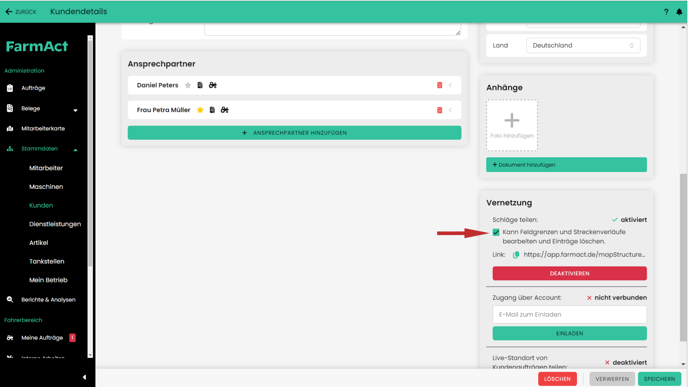Click the Mitarbeiterkarte map icon
Viewport: 688px width, 387px height.
[x=10, y=129]
